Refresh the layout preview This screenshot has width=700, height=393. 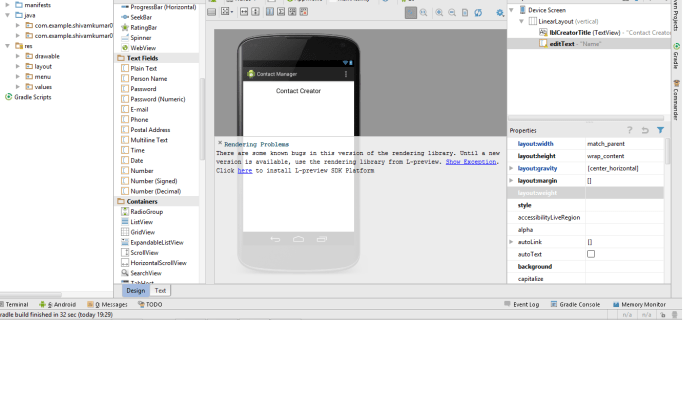coord(478,13)
